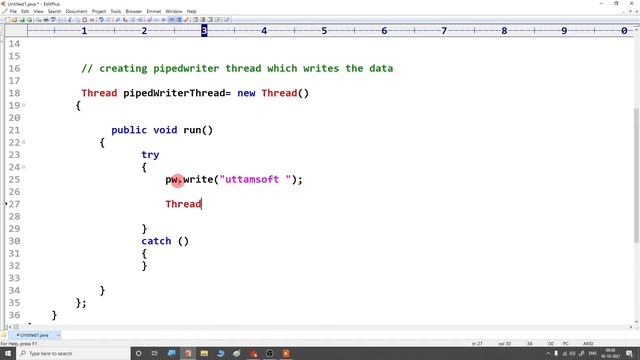Click the Save toolbar icon
The width and height of the screenshot is (640, 360).
point(22,20)
